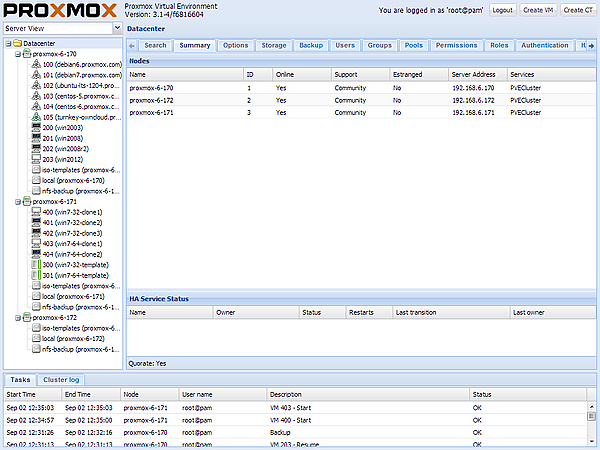Screen dimensions: 600x450
Task: Switch to the Search tab
Action: [x=155, y=45]
